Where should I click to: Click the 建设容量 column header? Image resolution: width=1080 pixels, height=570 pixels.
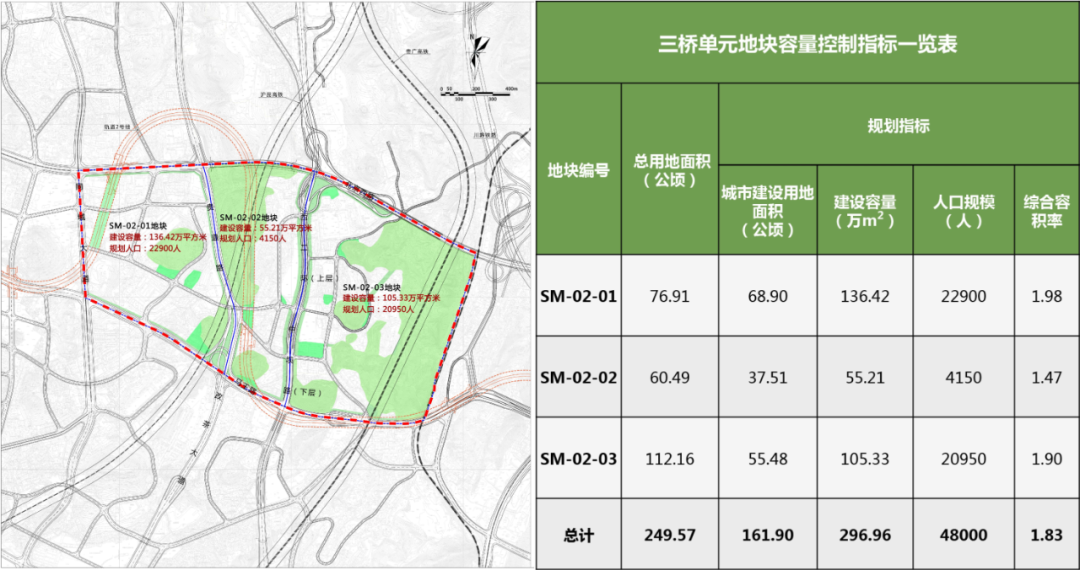(864, 210)
